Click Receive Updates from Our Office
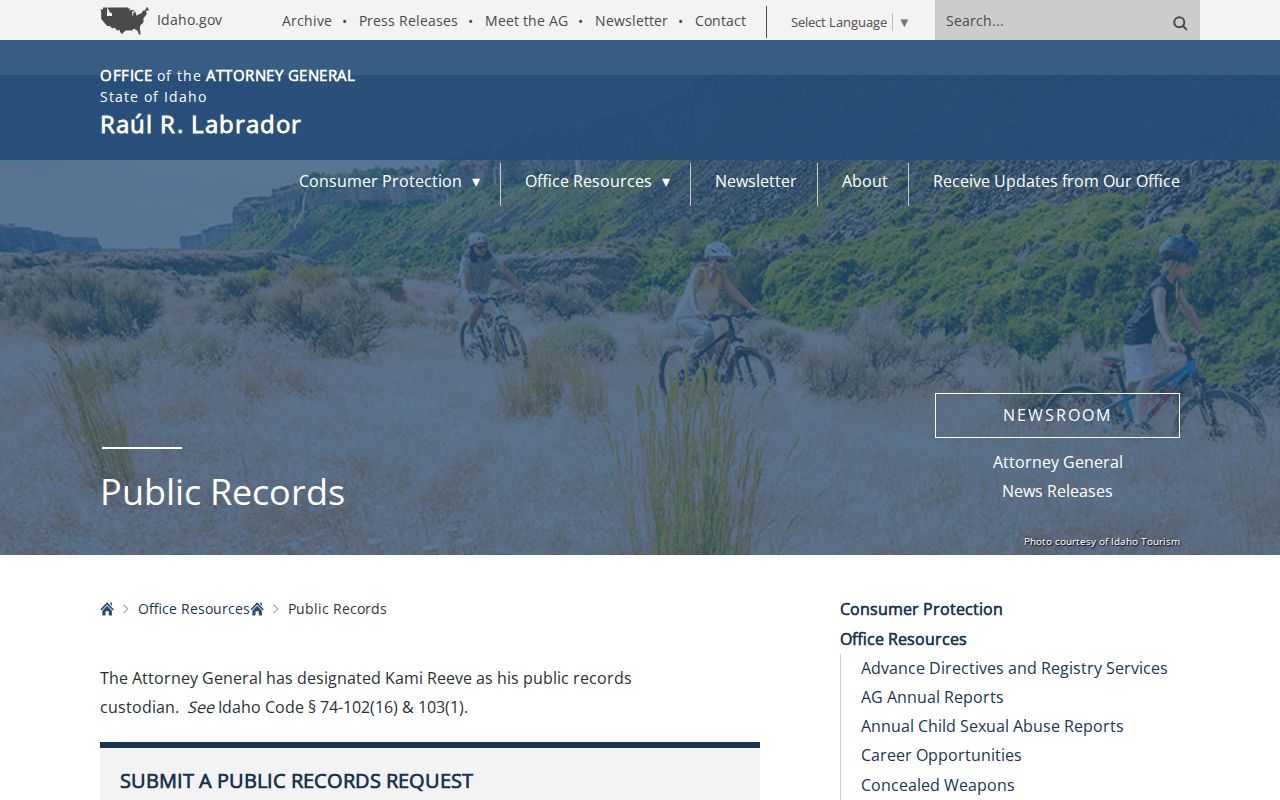 click(1056, 181)
